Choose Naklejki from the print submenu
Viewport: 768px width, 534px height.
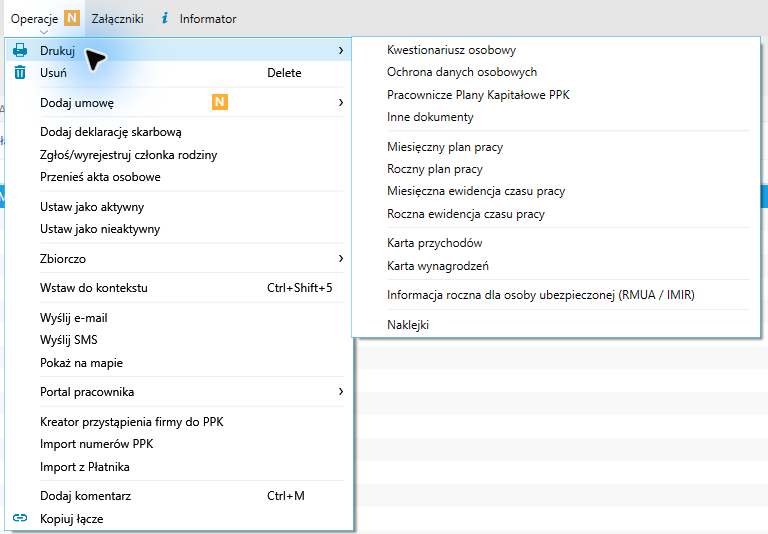click(x=556, y=325)
